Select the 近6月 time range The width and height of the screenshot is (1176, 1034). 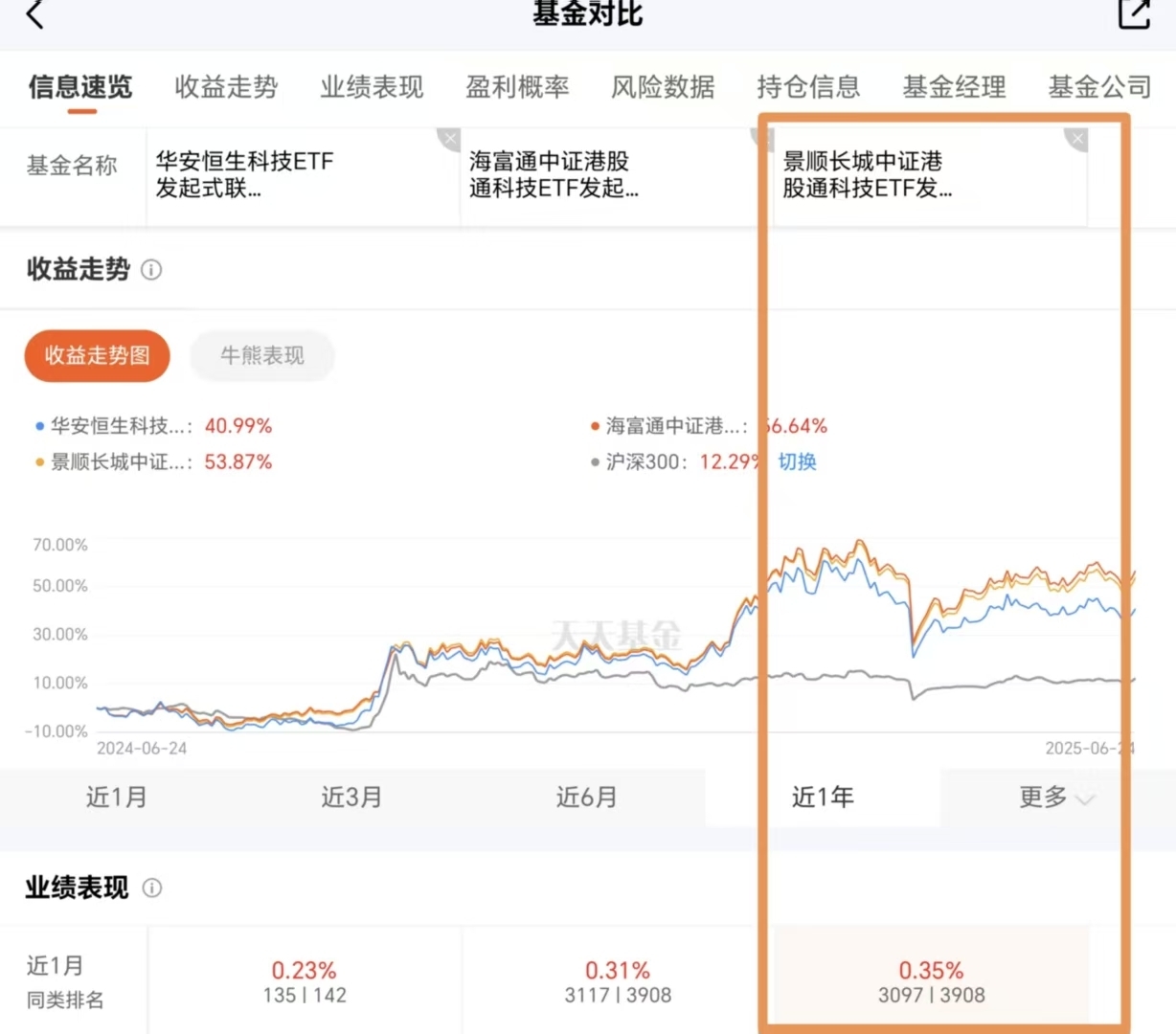[x=587, y=797]
